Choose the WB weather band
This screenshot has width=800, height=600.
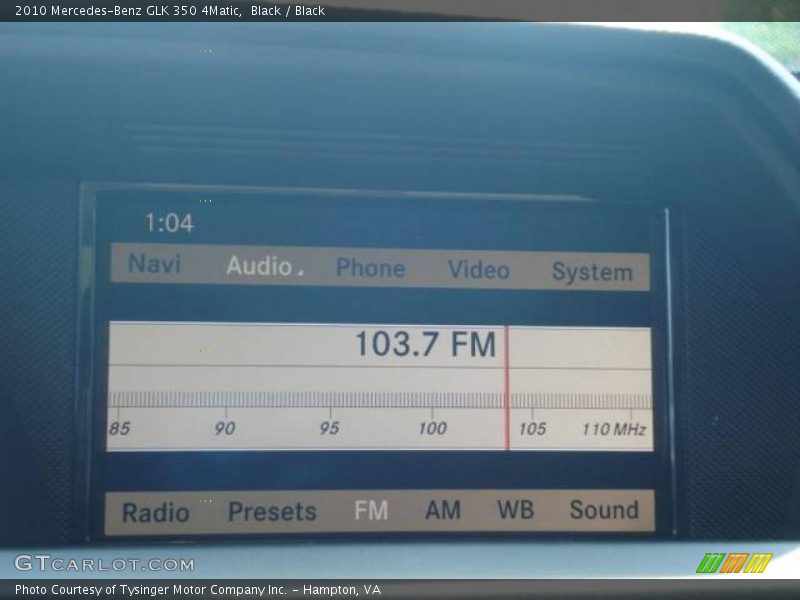(515, 510)
